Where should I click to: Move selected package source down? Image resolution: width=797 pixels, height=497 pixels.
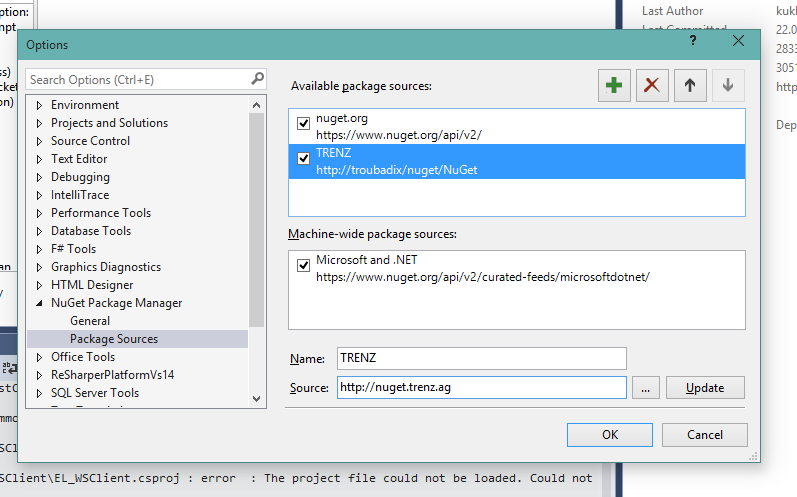pos(728,85)
